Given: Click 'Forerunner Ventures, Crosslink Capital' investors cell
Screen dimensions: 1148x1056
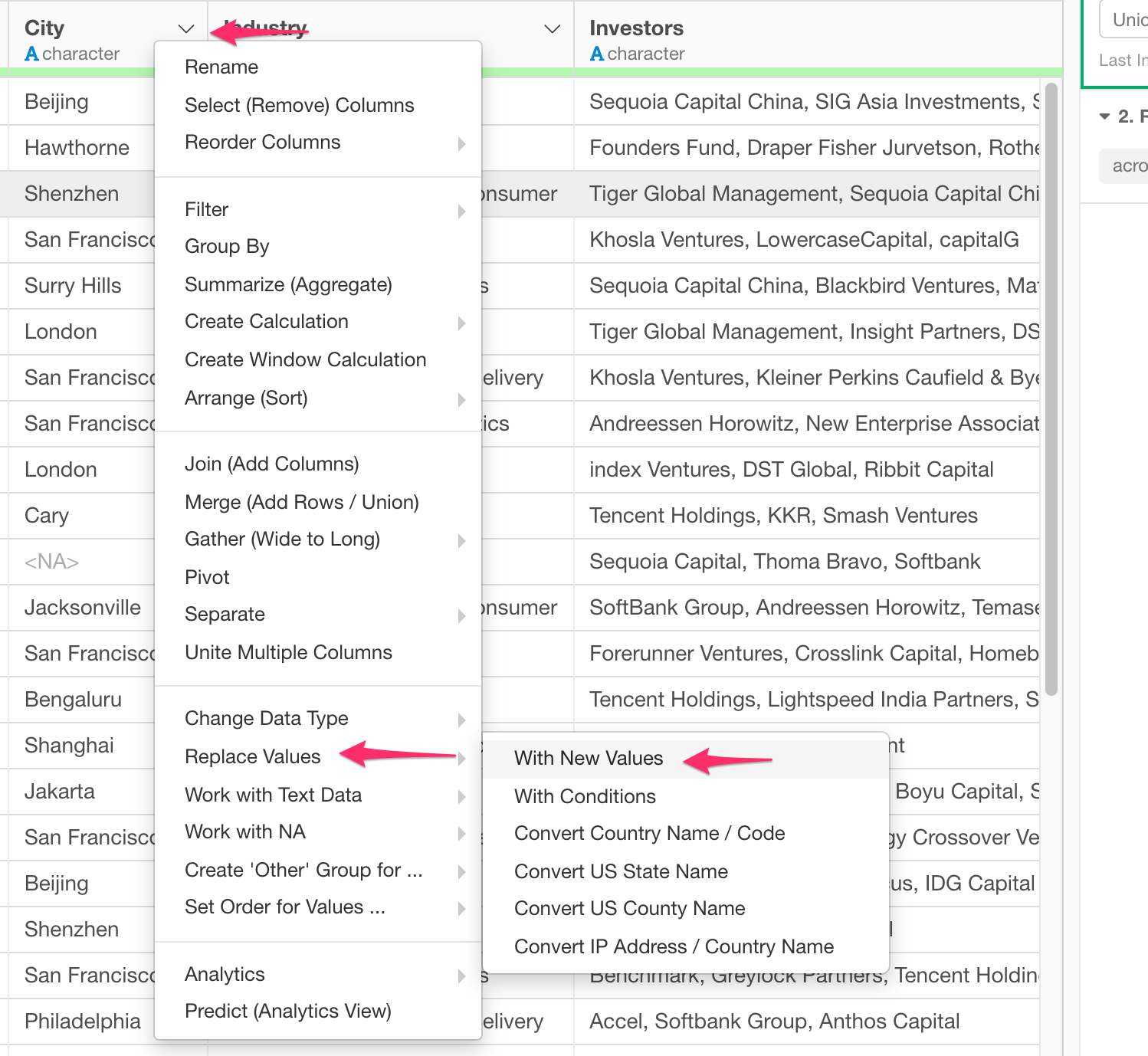Looking at the screenshot, I should click(807, 654).
